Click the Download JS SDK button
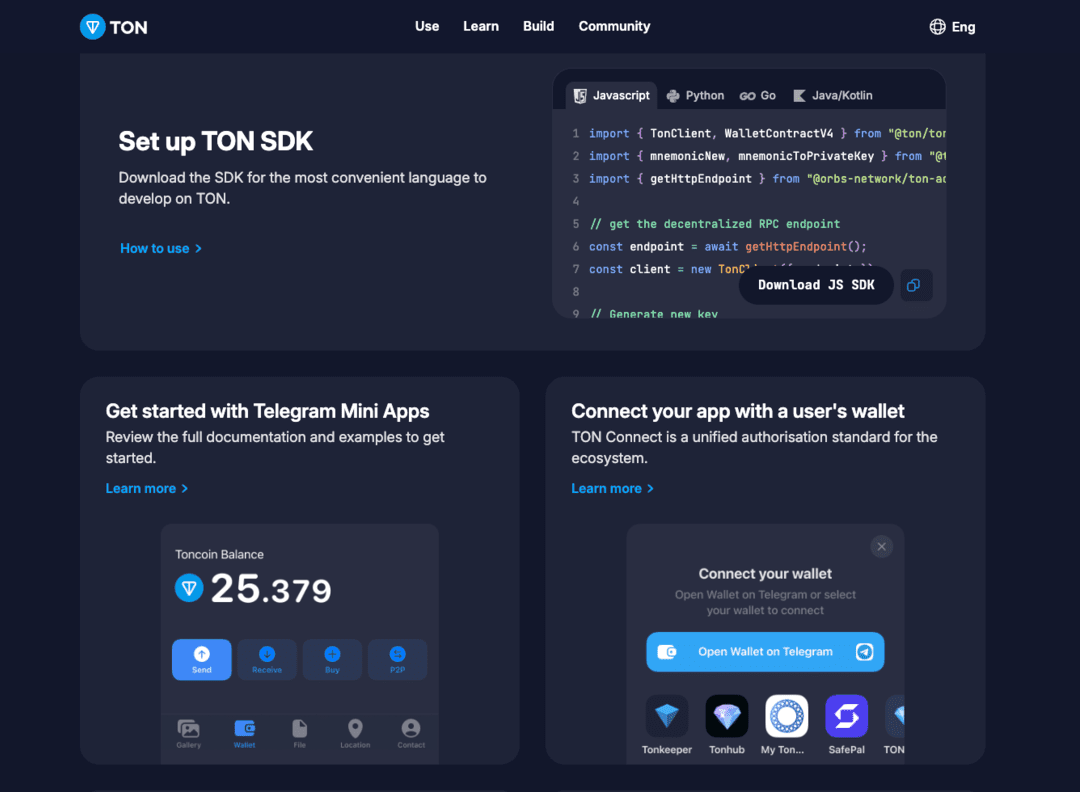Viewport: 1080px width, 792px height. (x=816, y=285)
